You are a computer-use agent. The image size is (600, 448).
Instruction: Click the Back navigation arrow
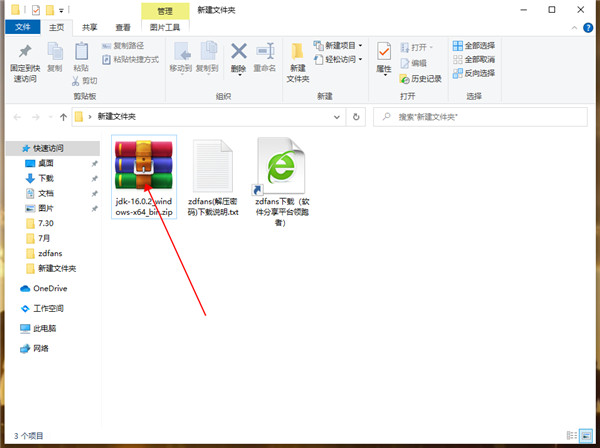(17, 117)
